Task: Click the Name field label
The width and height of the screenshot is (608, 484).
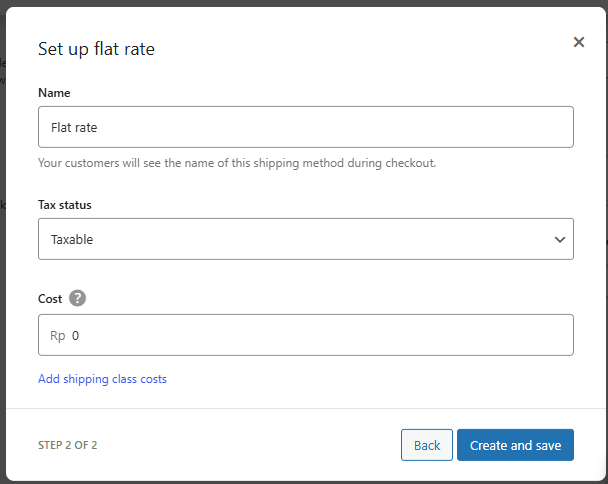Action: click(x=54, y=92)
